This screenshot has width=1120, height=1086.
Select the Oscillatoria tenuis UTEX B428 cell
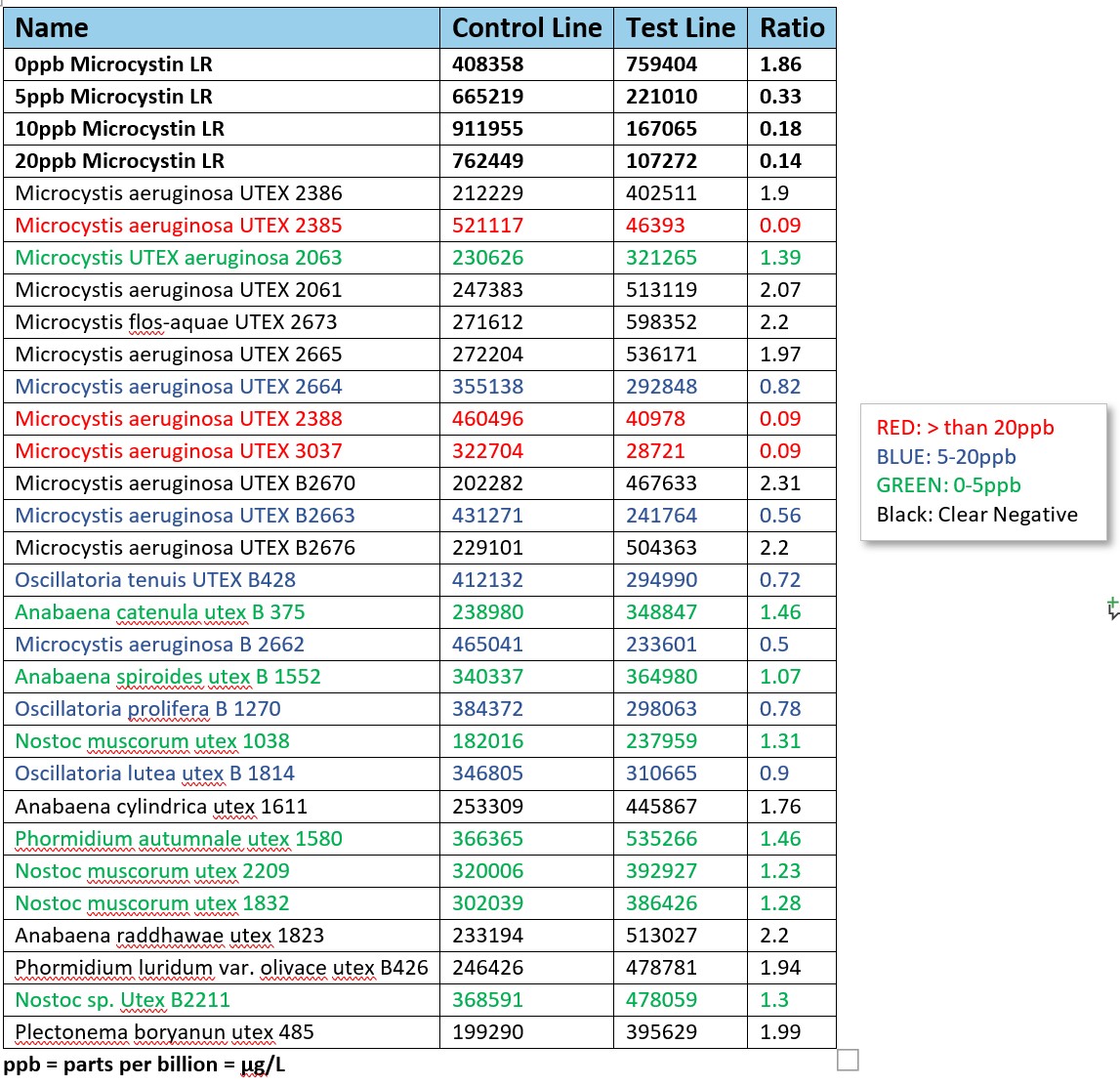point(155,580)
